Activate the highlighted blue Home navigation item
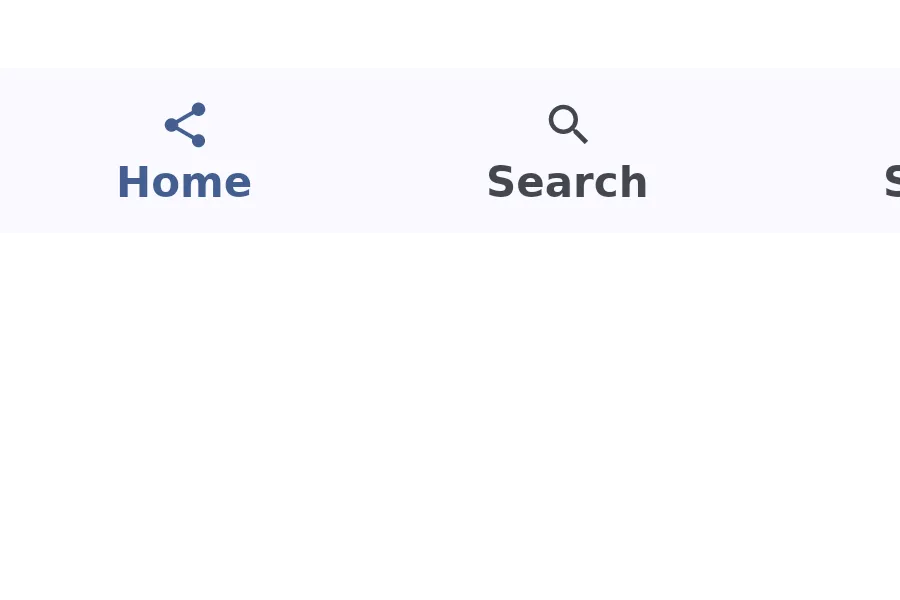The image size is (900, 600). click(185, 150)
